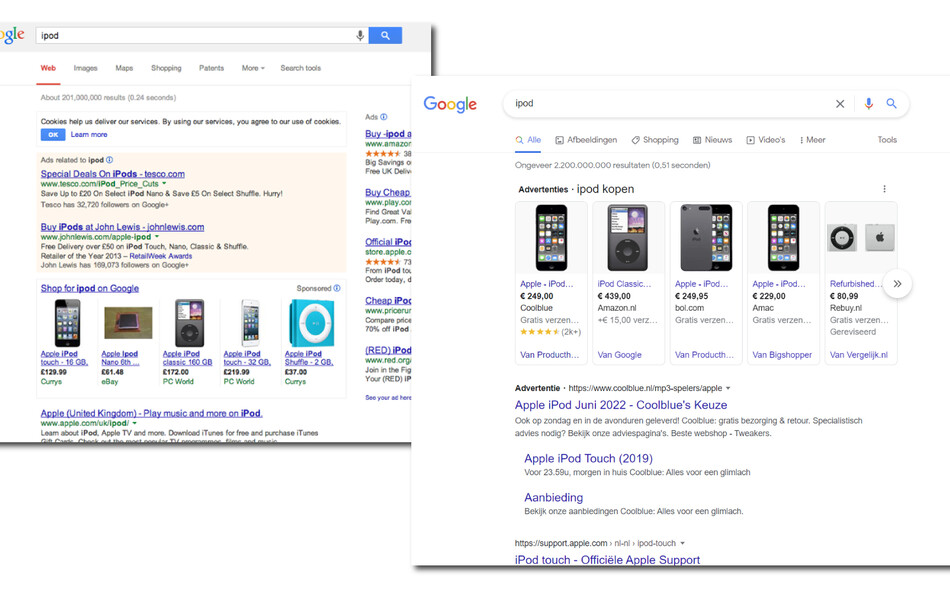The image size is (950, 594).
Task: Click the 'Learn more' cookie link
Action: (89, 135)
